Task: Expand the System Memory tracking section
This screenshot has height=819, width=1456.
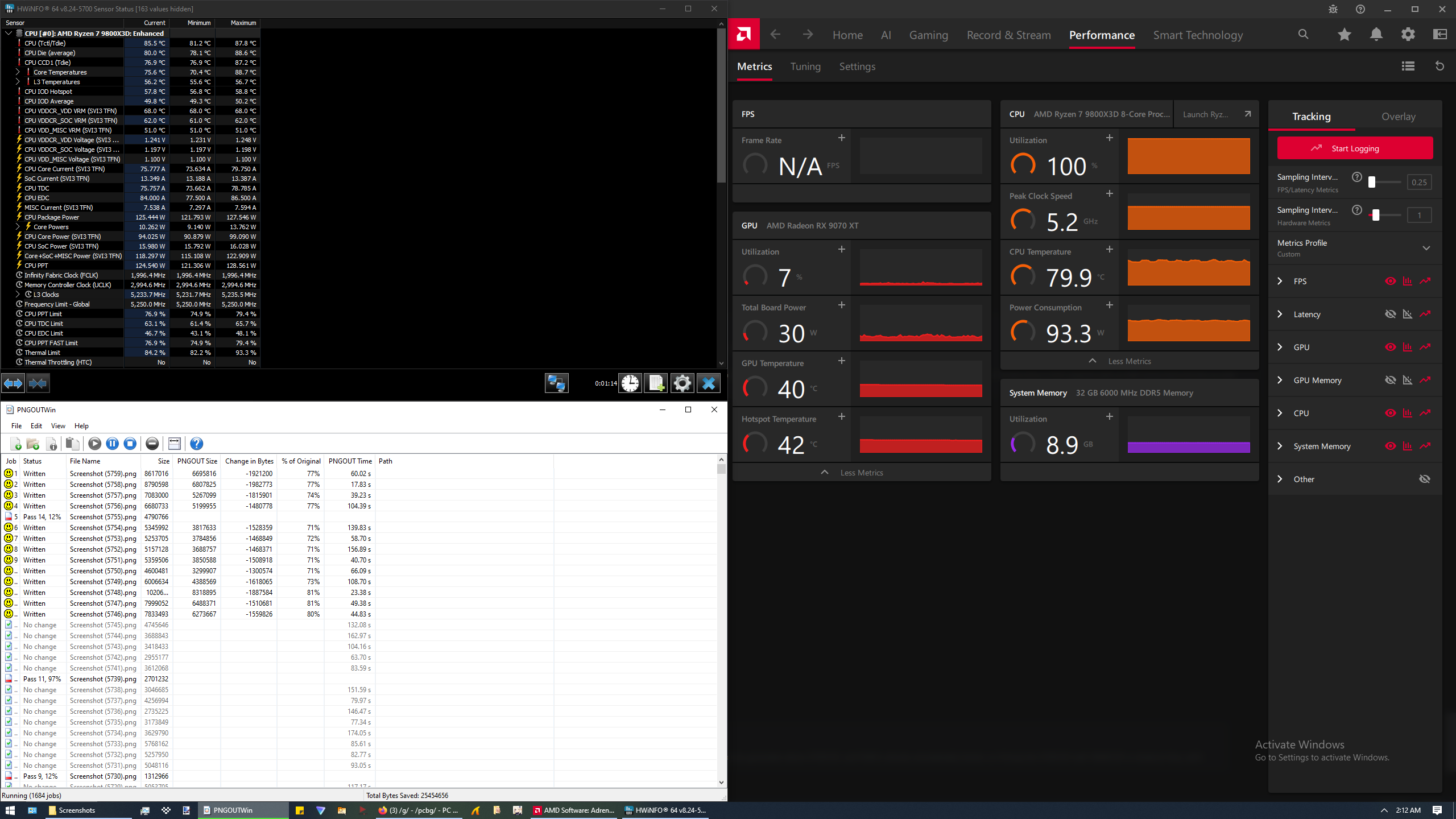Action: pos(1280,446)
